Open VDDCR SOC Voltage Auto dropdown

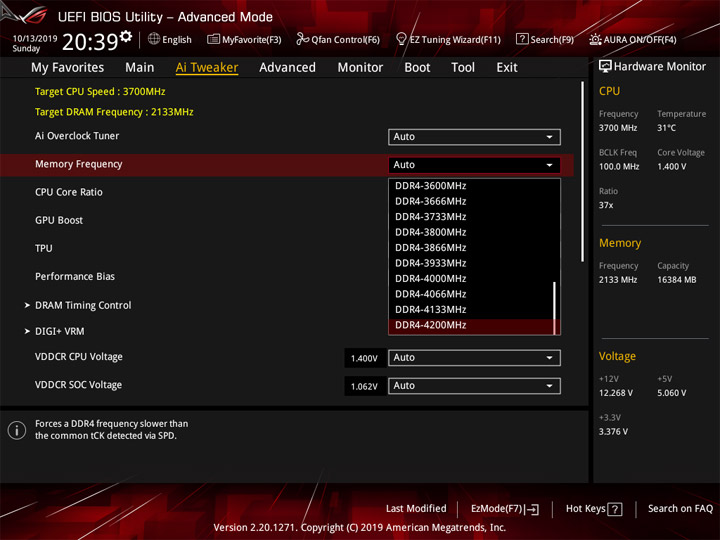pyautogui.click(x=474, y=386)
